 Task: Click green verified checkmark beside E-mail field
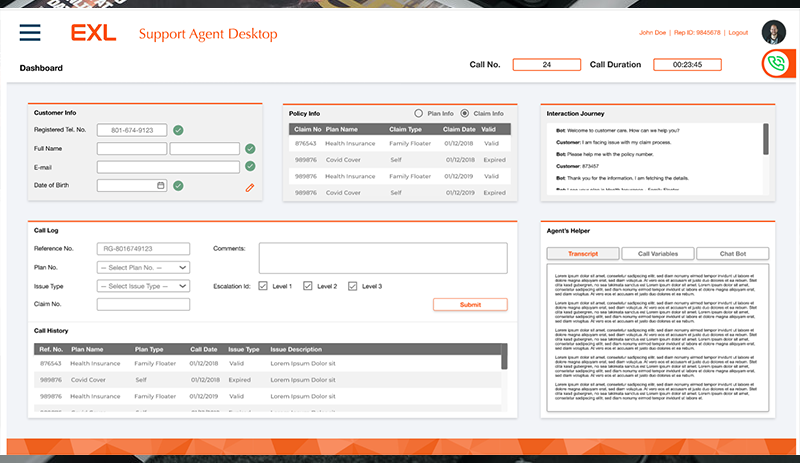(x=250, y=167)
